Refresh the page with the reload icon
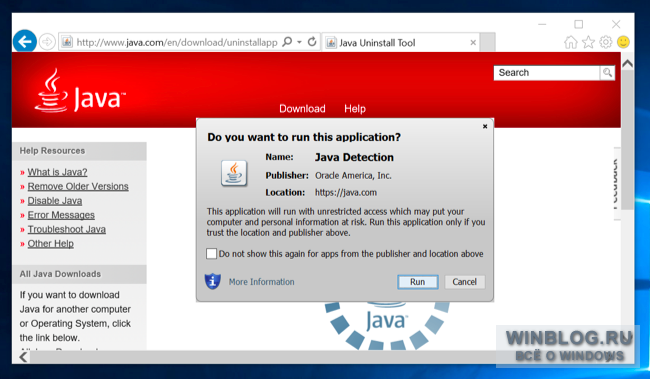The image size is (650, 379). (x=312, y=42)
